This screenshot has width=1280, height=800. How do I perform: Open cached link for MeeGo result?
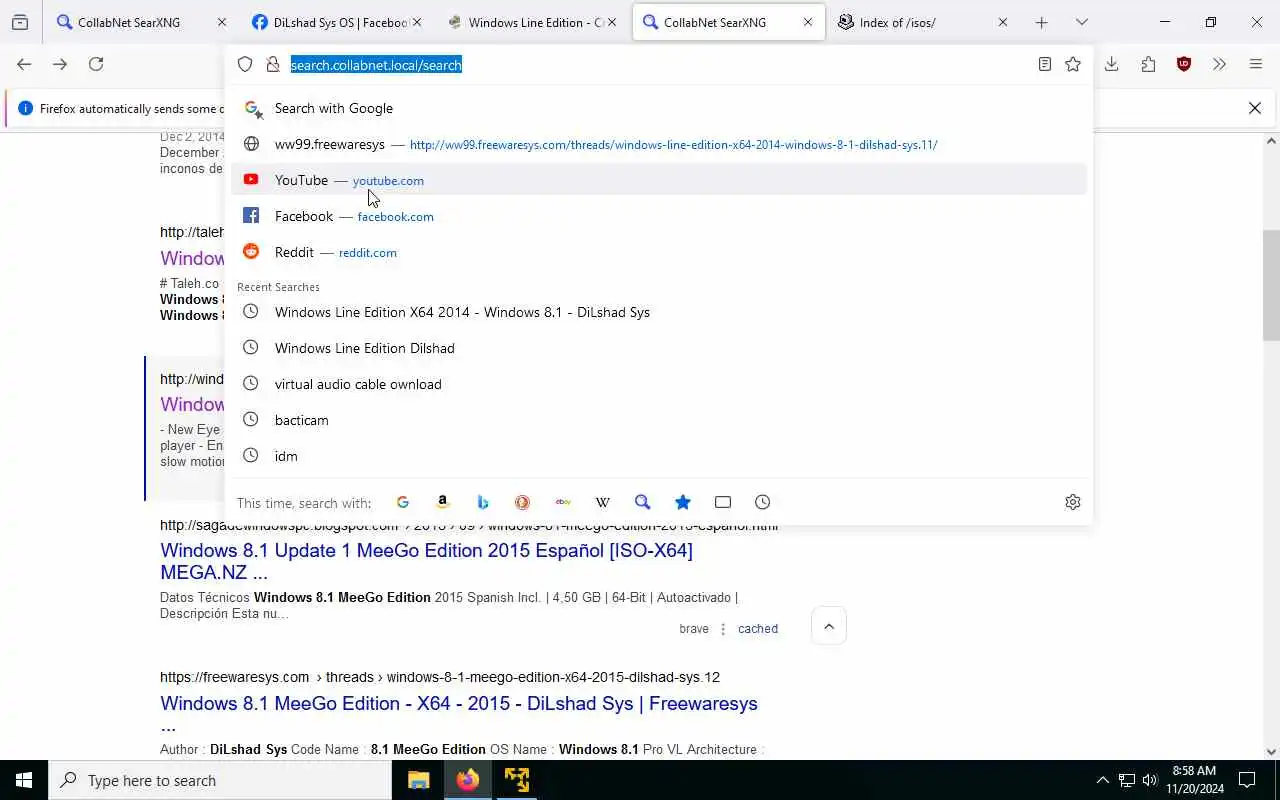pyautogui.click(x=758, y=629)
